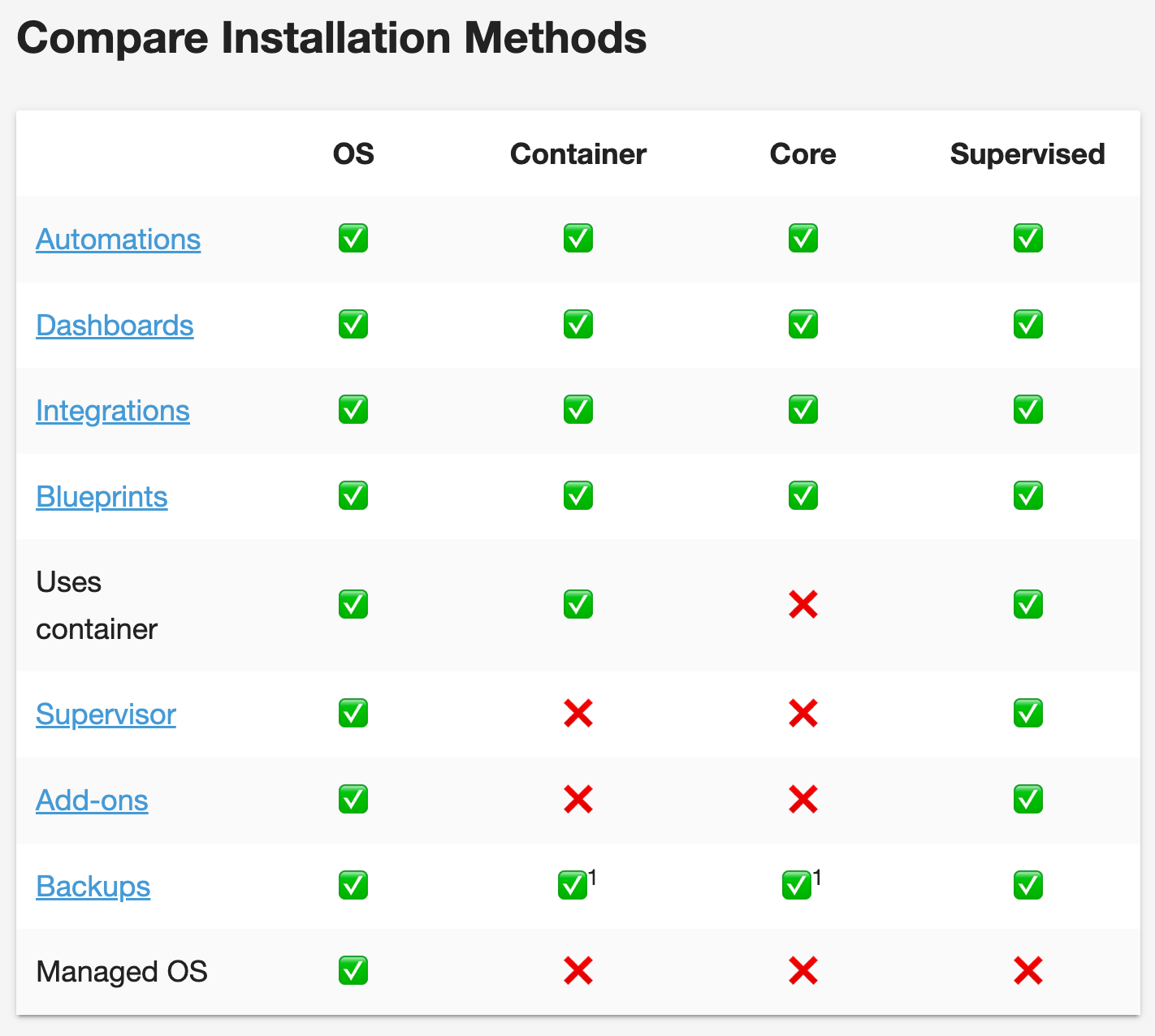The image size is (1155, 1036).
Task: Click the Supervised column header
Action: 1027,154
